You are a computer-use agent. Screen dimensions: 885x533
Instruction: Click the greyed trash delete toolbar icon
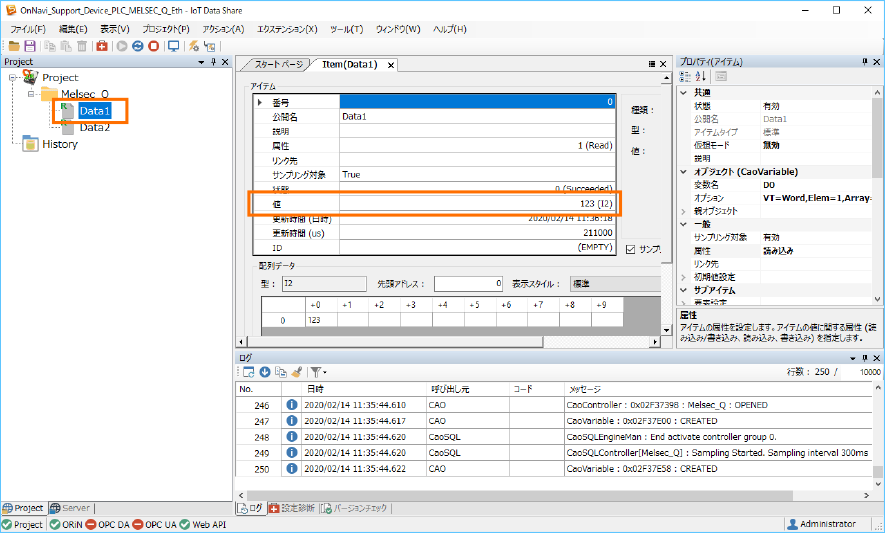(82, 46)
